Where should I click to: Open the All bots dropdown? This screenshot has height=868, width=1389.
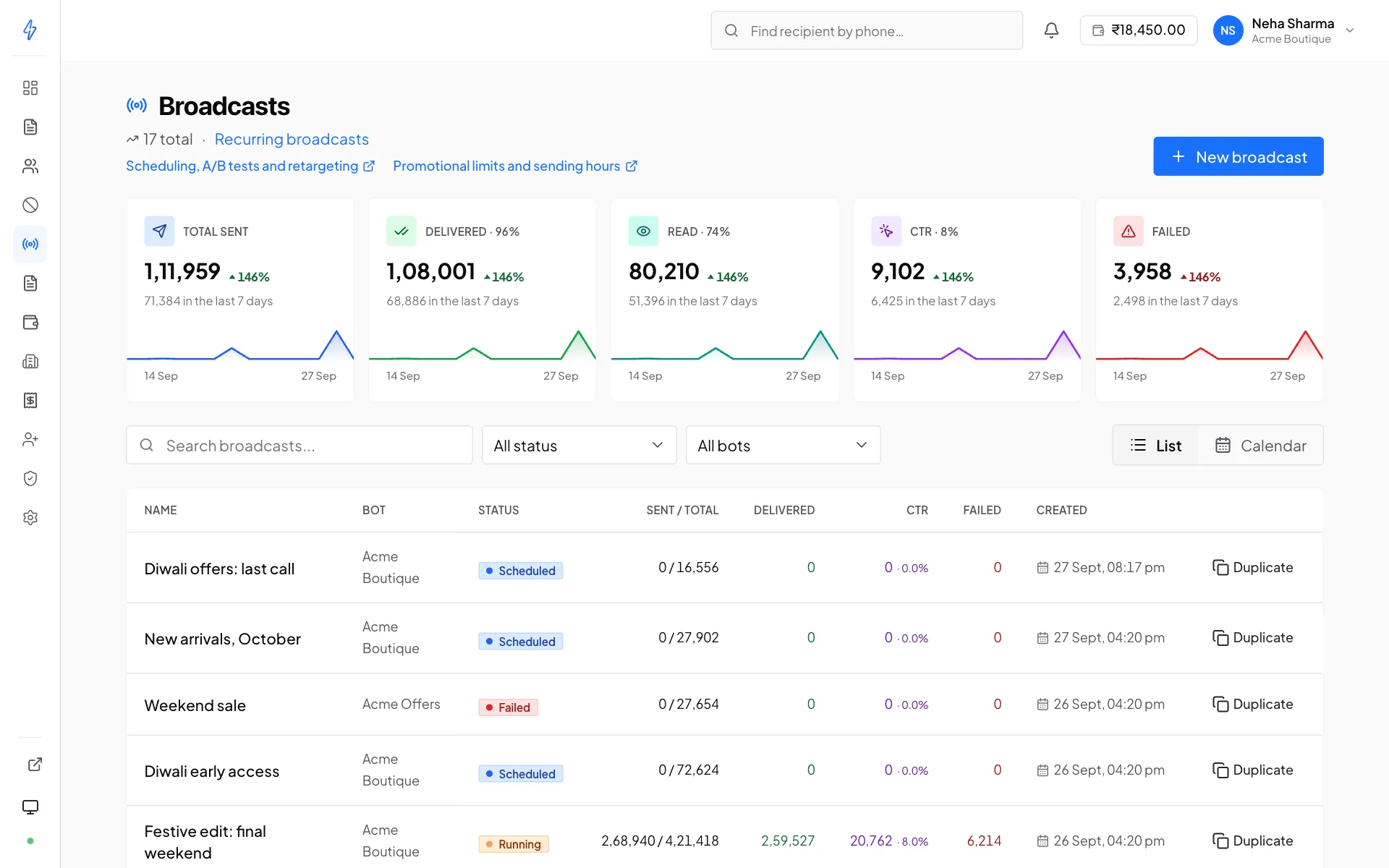point(783,445)
